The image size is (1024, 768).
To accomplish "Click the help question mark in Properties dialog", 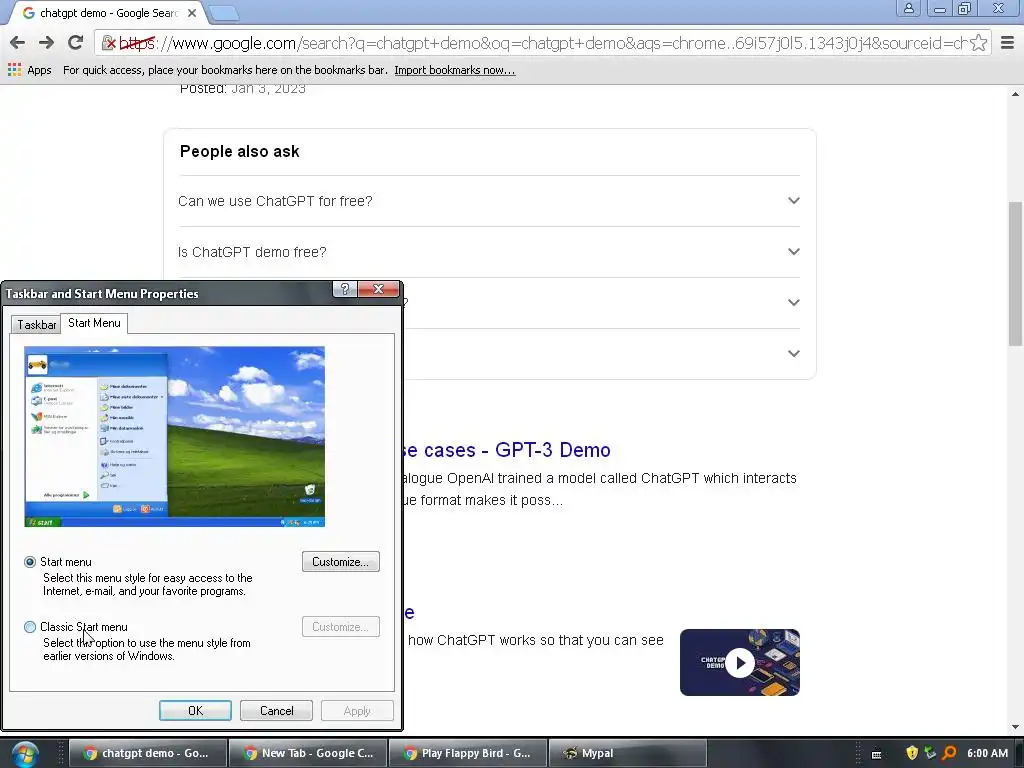I will [345, 289].
